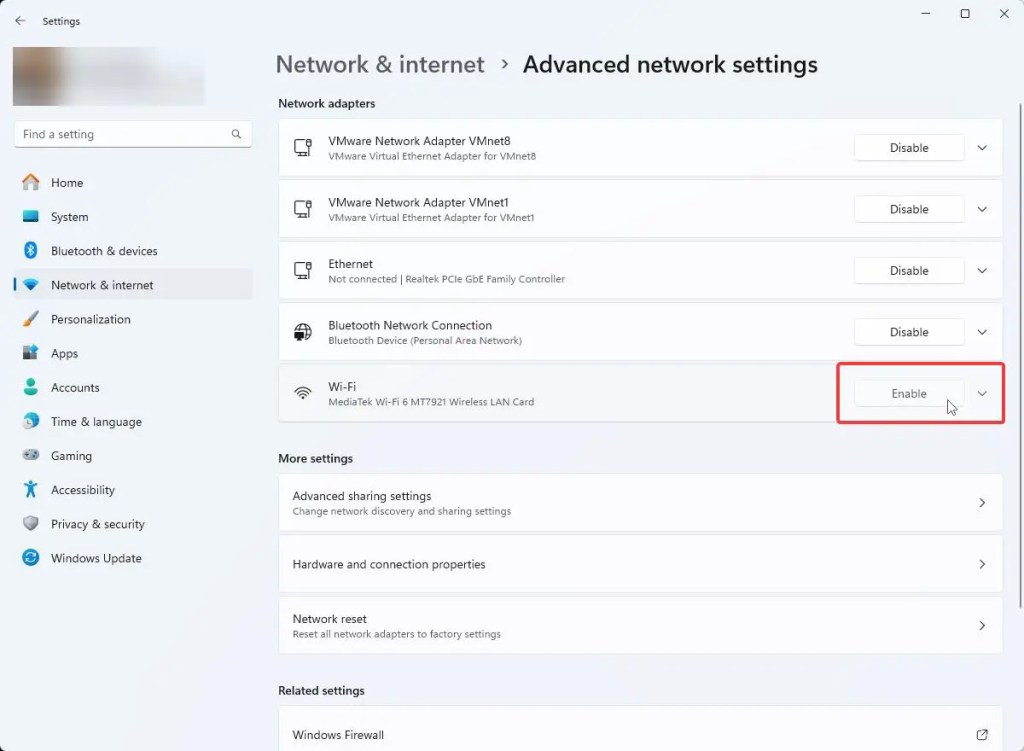Screen dimensions: 1024x751
Task: Click the Wi-Fi adapter icon
Action: (302, 393)
